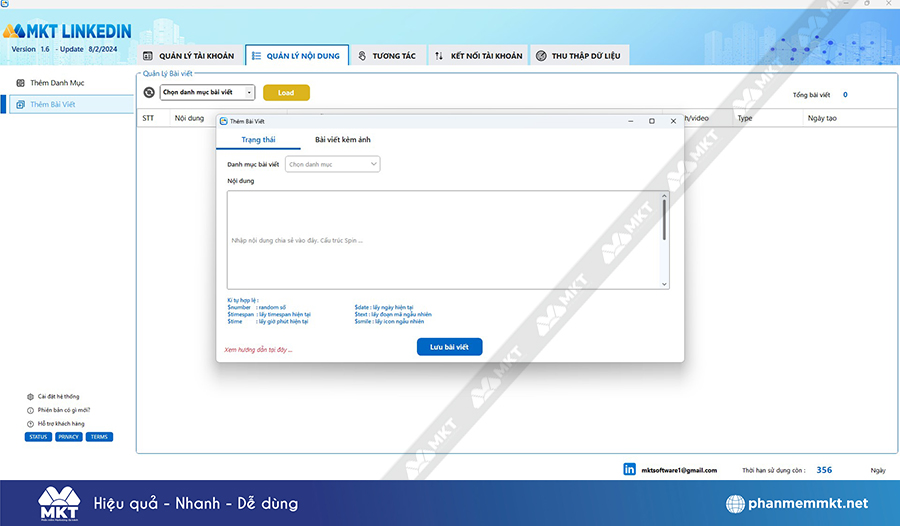Click the MKT LinkedIn logo
Screen dimensions: 900x526
pyautogui.click(x=67, y=31)
